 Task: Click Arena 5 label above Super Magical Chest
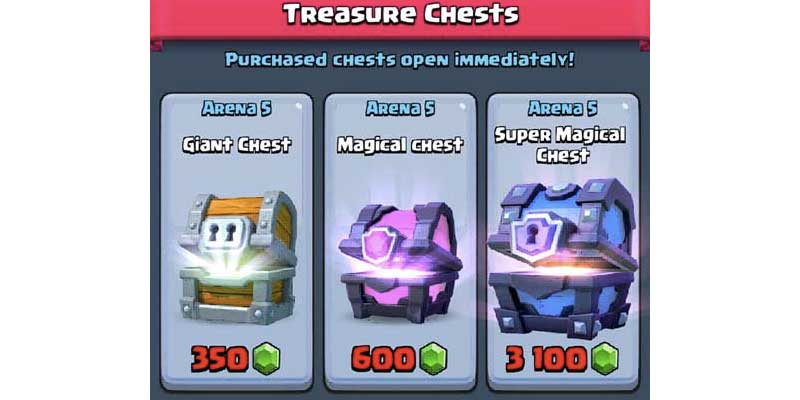click(563, 108)
